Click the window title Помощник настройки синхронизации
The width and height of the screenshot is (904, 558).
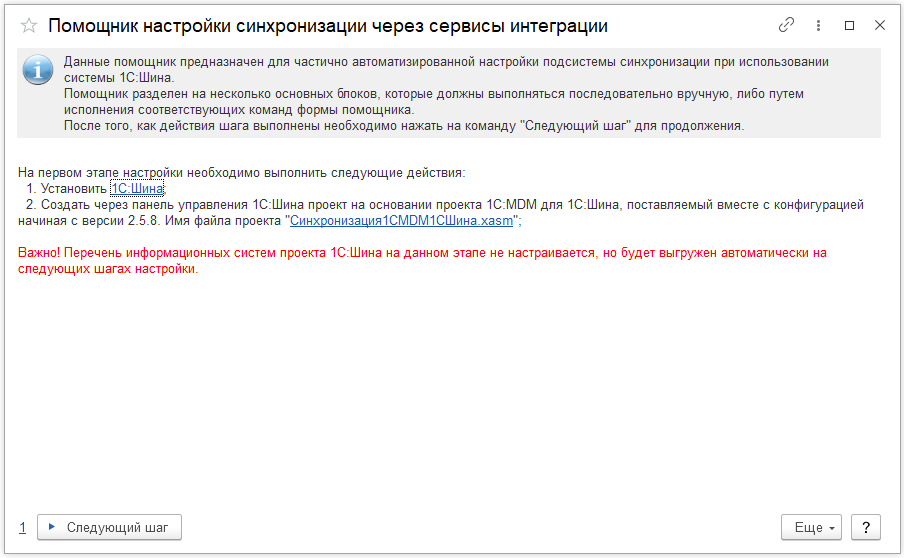(327, 26)
